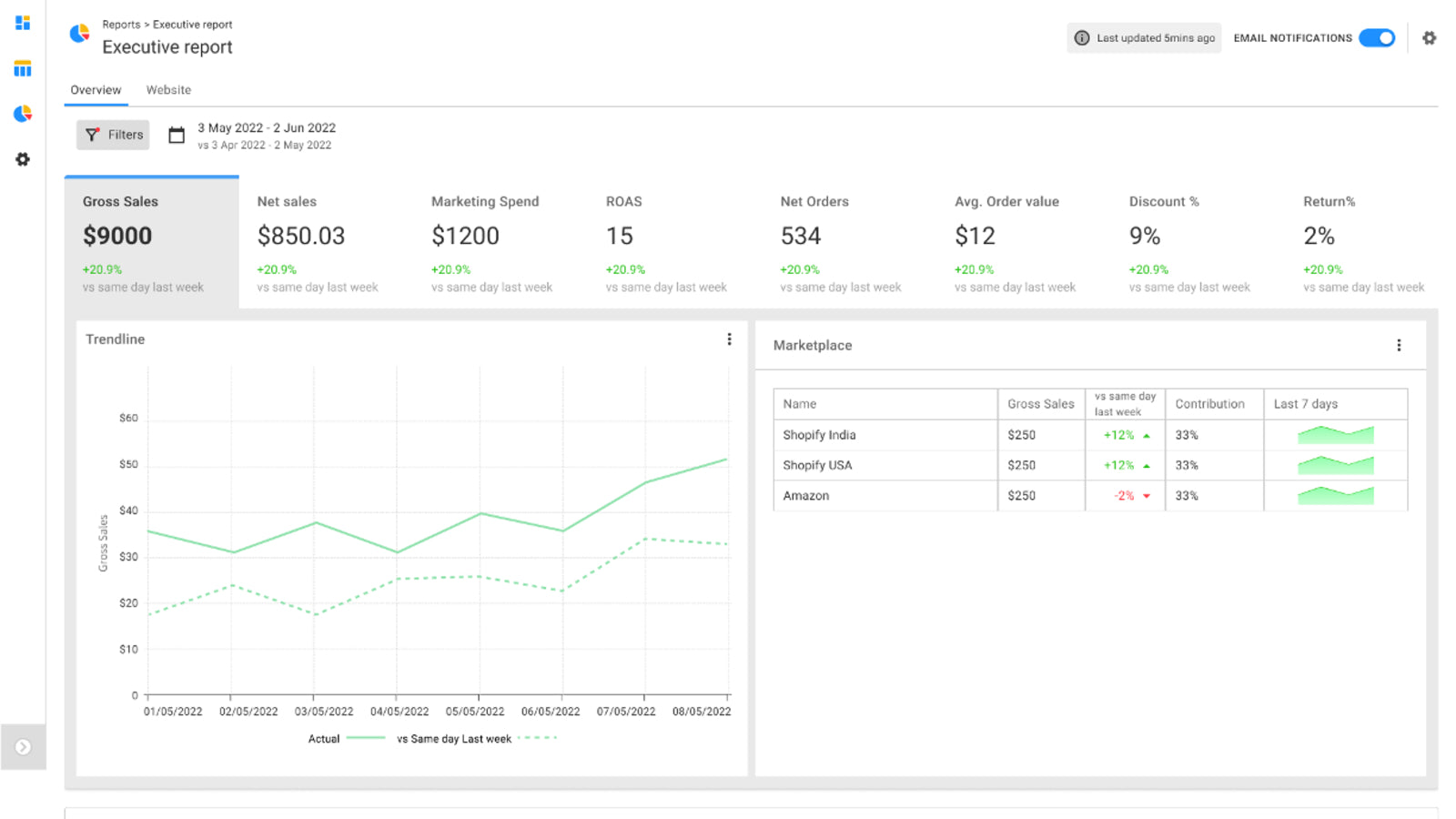Select the Return% metric card

point(1363,243)
